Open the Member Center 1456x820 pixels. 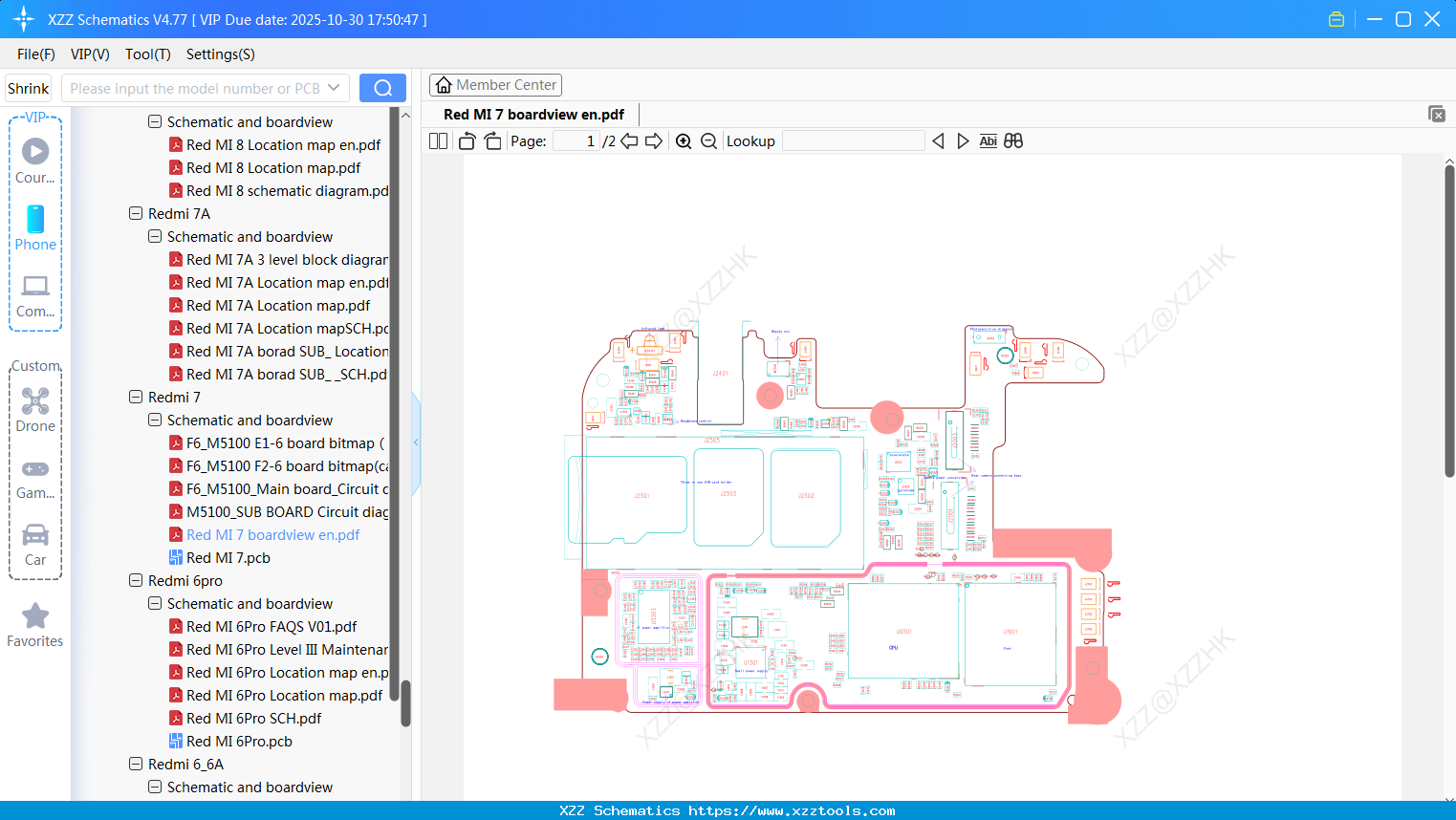[x=495, y=85]
